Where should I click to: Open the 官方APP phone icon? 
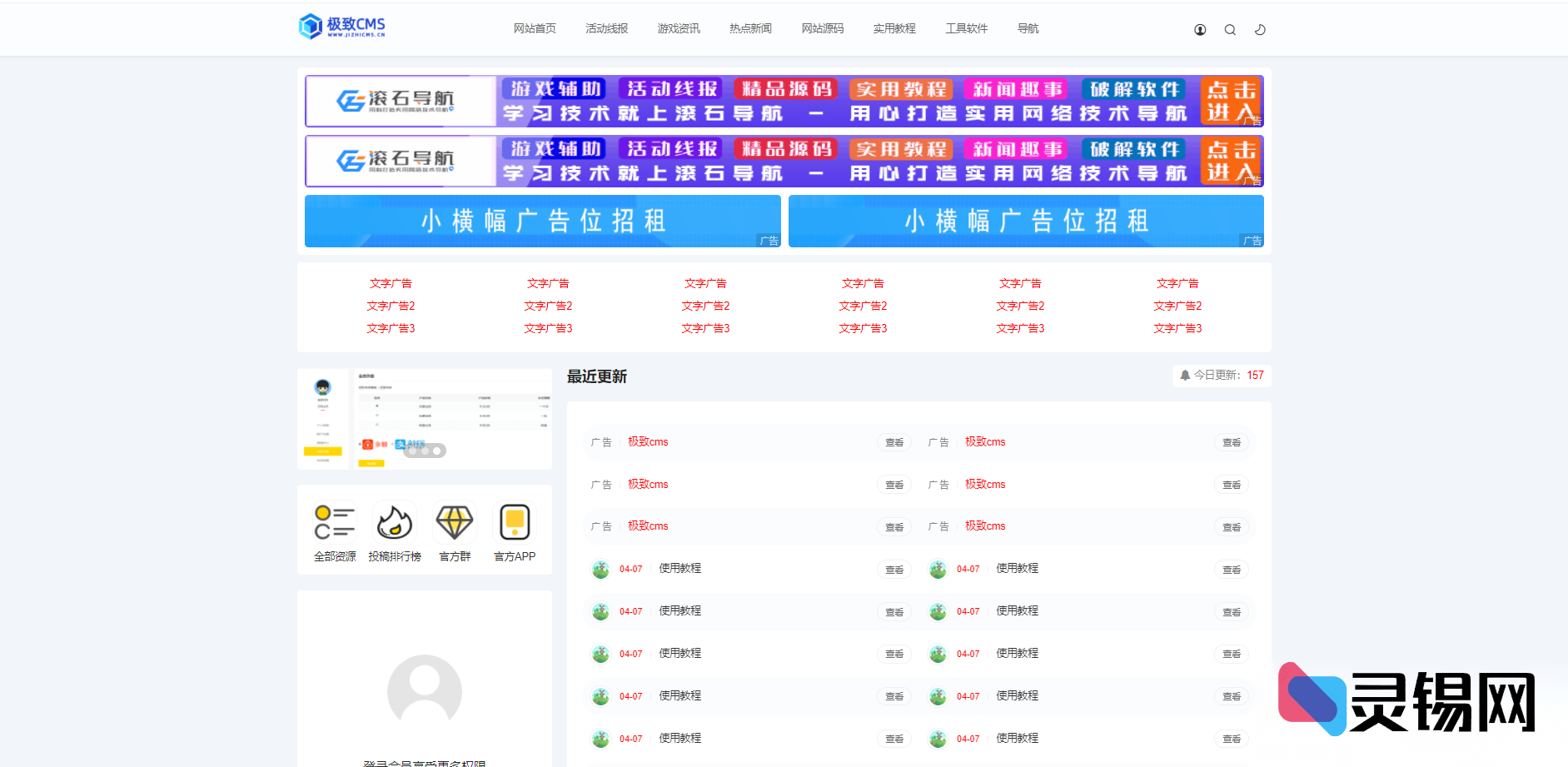click(x=515, y=523)
